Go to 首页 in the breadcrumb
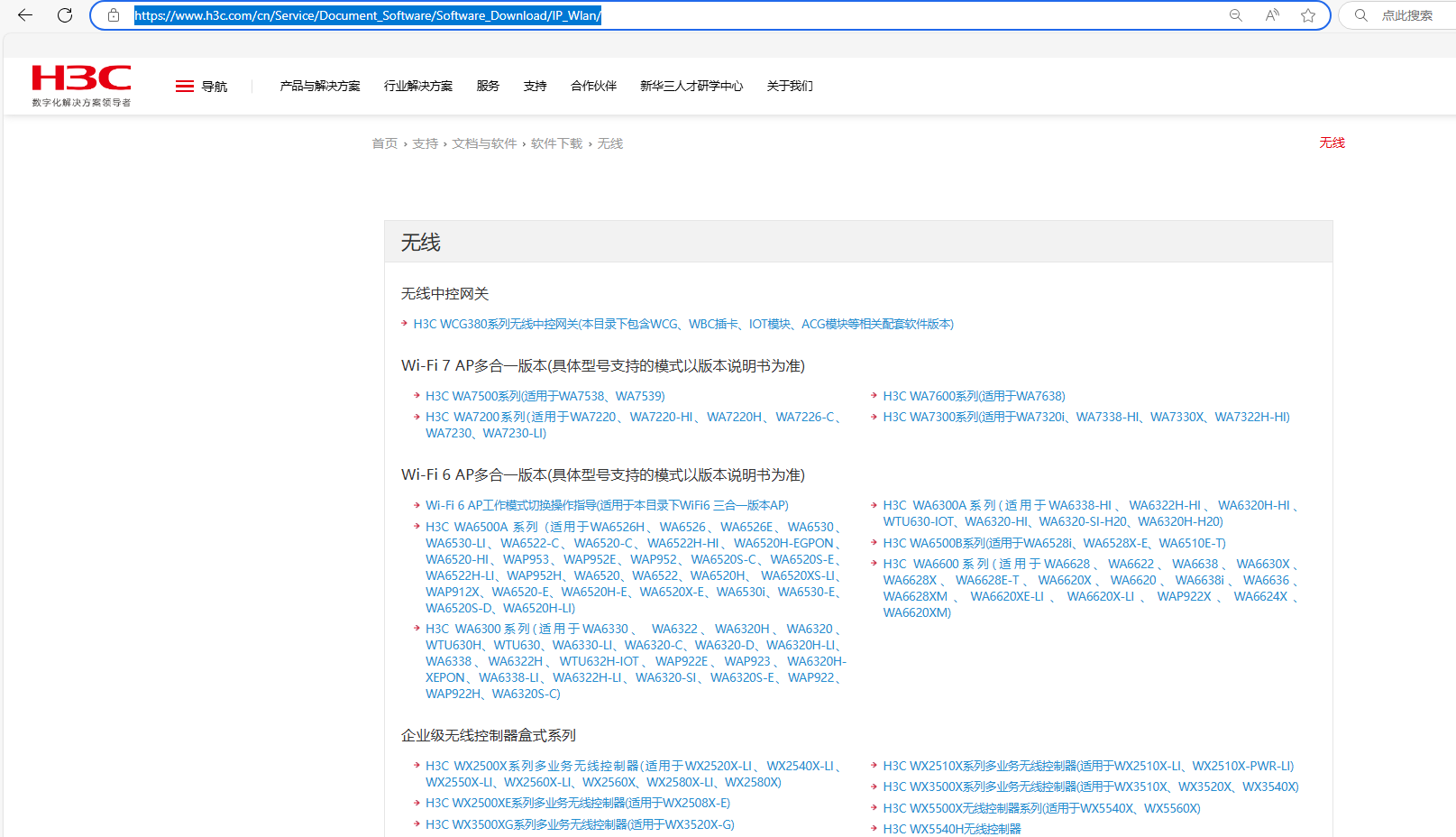Viewport: 1456px width, 837px height. pos(385,143)
